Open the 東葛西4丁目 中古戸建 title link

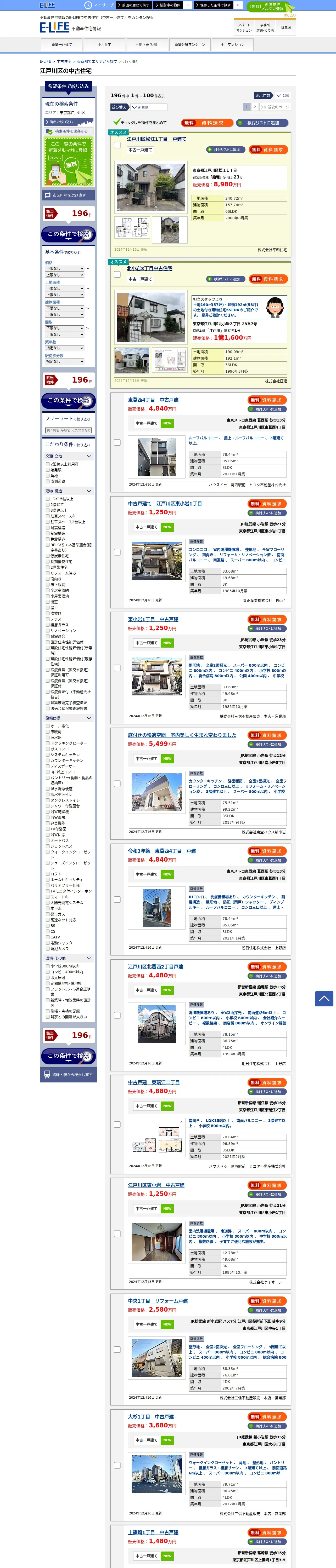[x=153, y=400]
